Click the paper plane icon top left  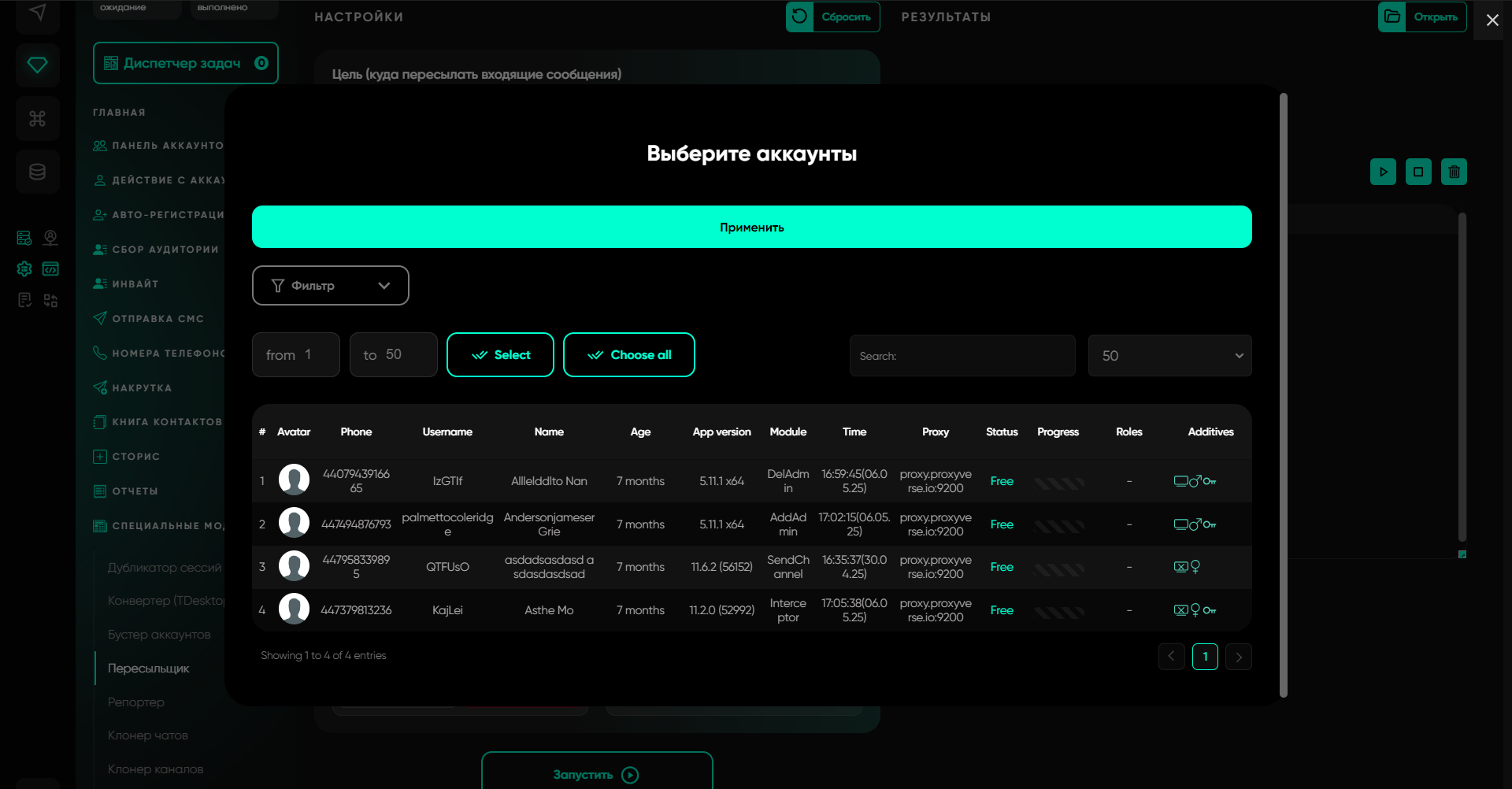pyautogui.click(x=37, y=13)
